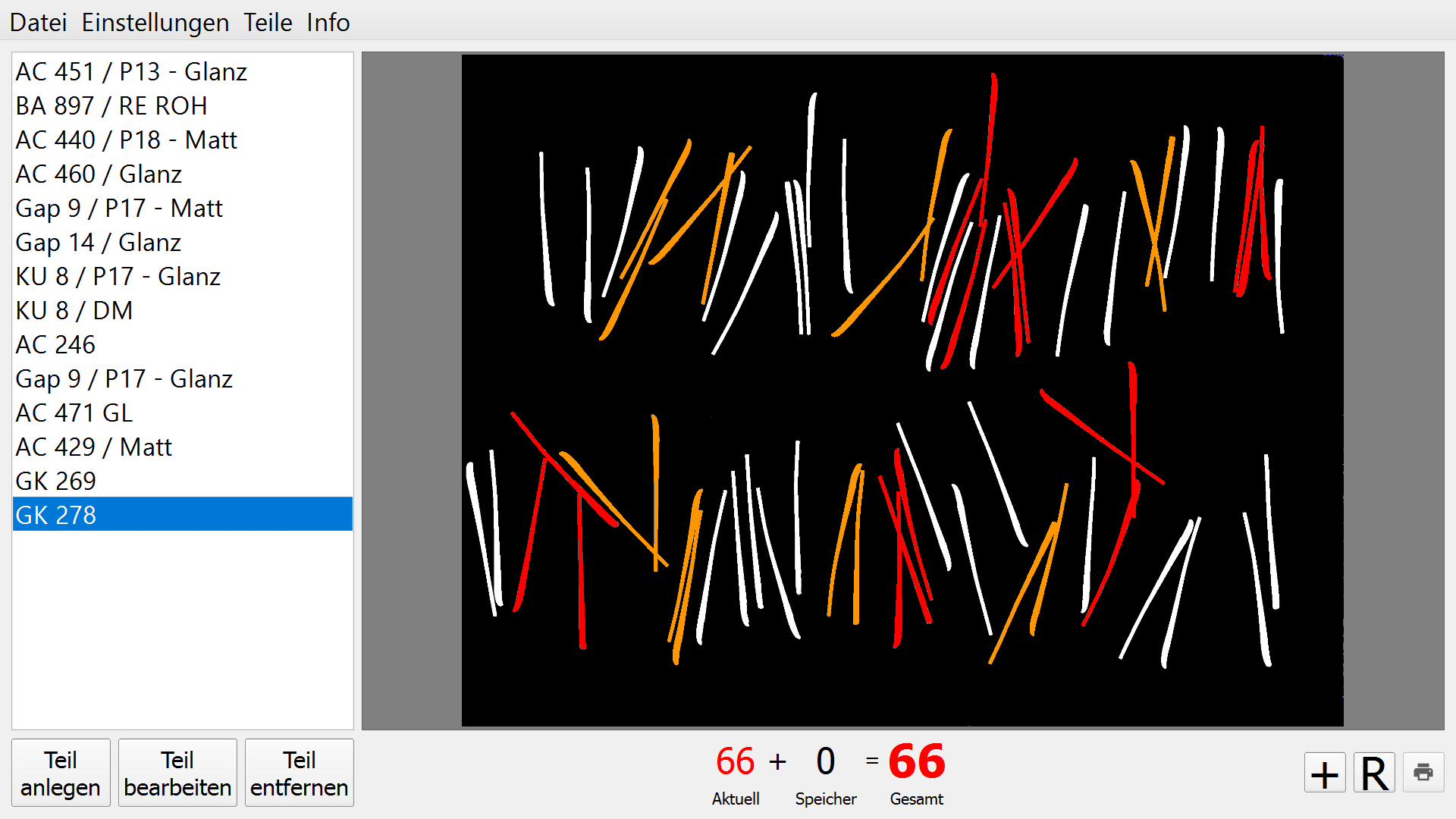This screenshot has width=1456, height=819.
Task: Select KU 8 / DM entry
Action: 183,310
